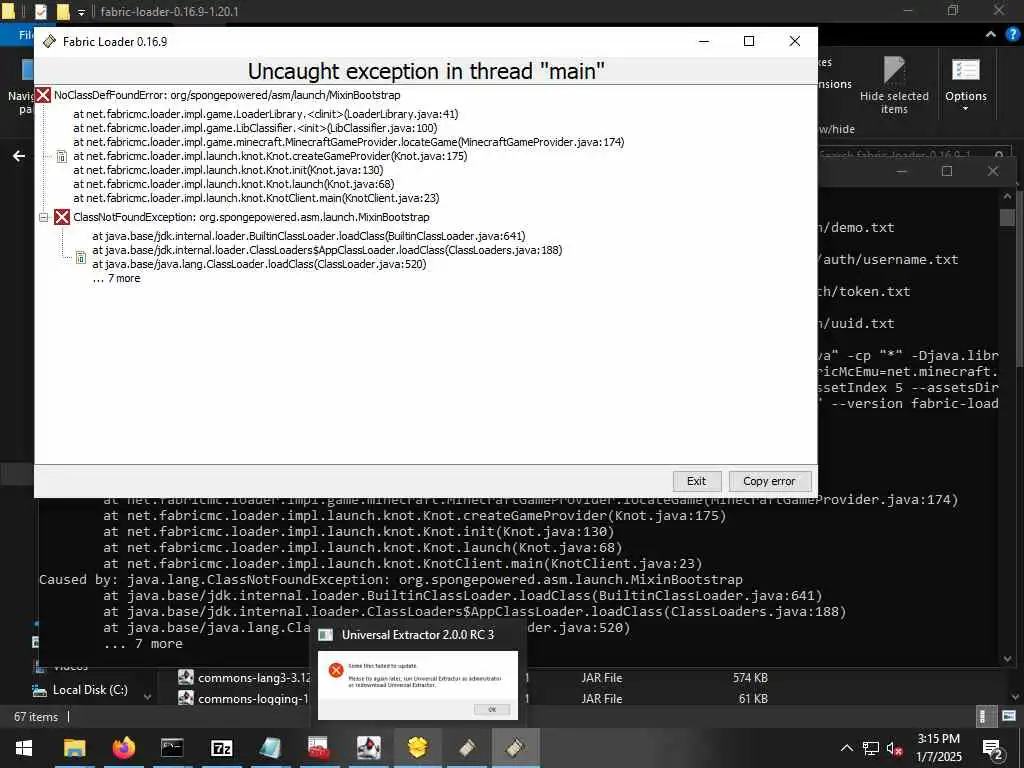Select the LibClassifier.<init> stack trace line
The height and width of the screenshot is (768, 1024).
[255, 128]
